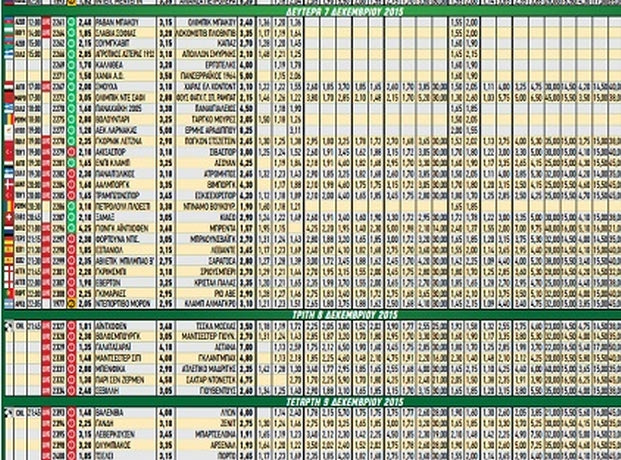Image resolution: width=621 pixels, height=460 pixels.
Task: Click the Cyprus flag in ΑΕΚ ΛΑΡΝΑΚΑΣ row
Action: click(x=8, y=130)
